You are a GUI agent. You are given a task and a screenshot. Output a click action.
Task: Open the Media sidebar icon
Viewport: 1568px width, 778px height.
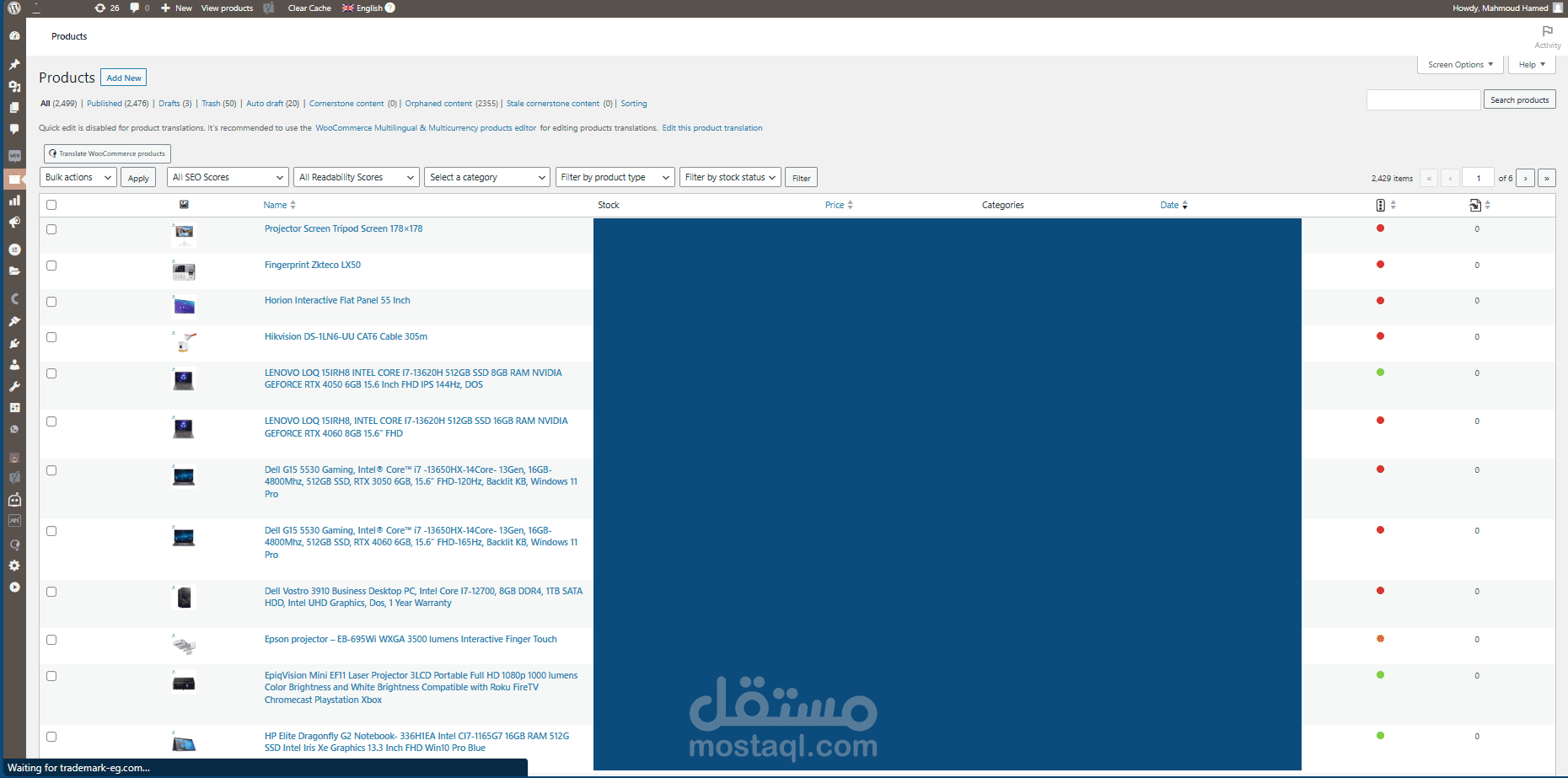point(14,86)
